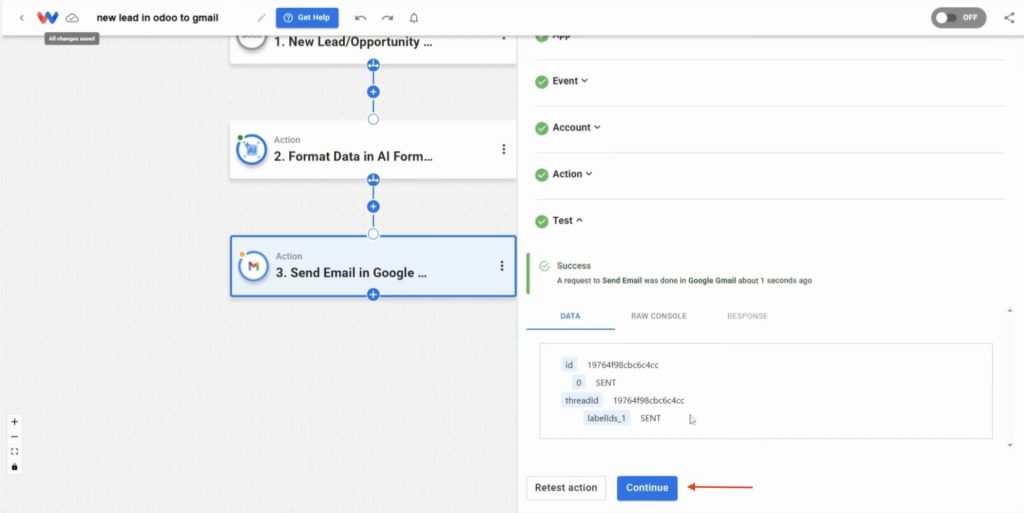Image resolution: width=1024 pixels, height=513 pixels.
Task: Select step 2 Format Data in AI card
Action: click(x=373, y=149)
